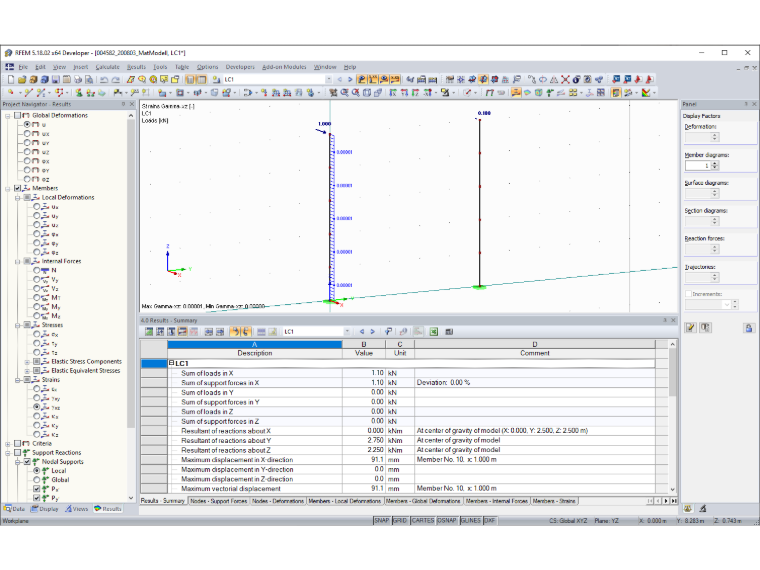Image resolution: width=760 pixels, height=570 pixels.
Task: Undo the last action
Action: [104, 79]
